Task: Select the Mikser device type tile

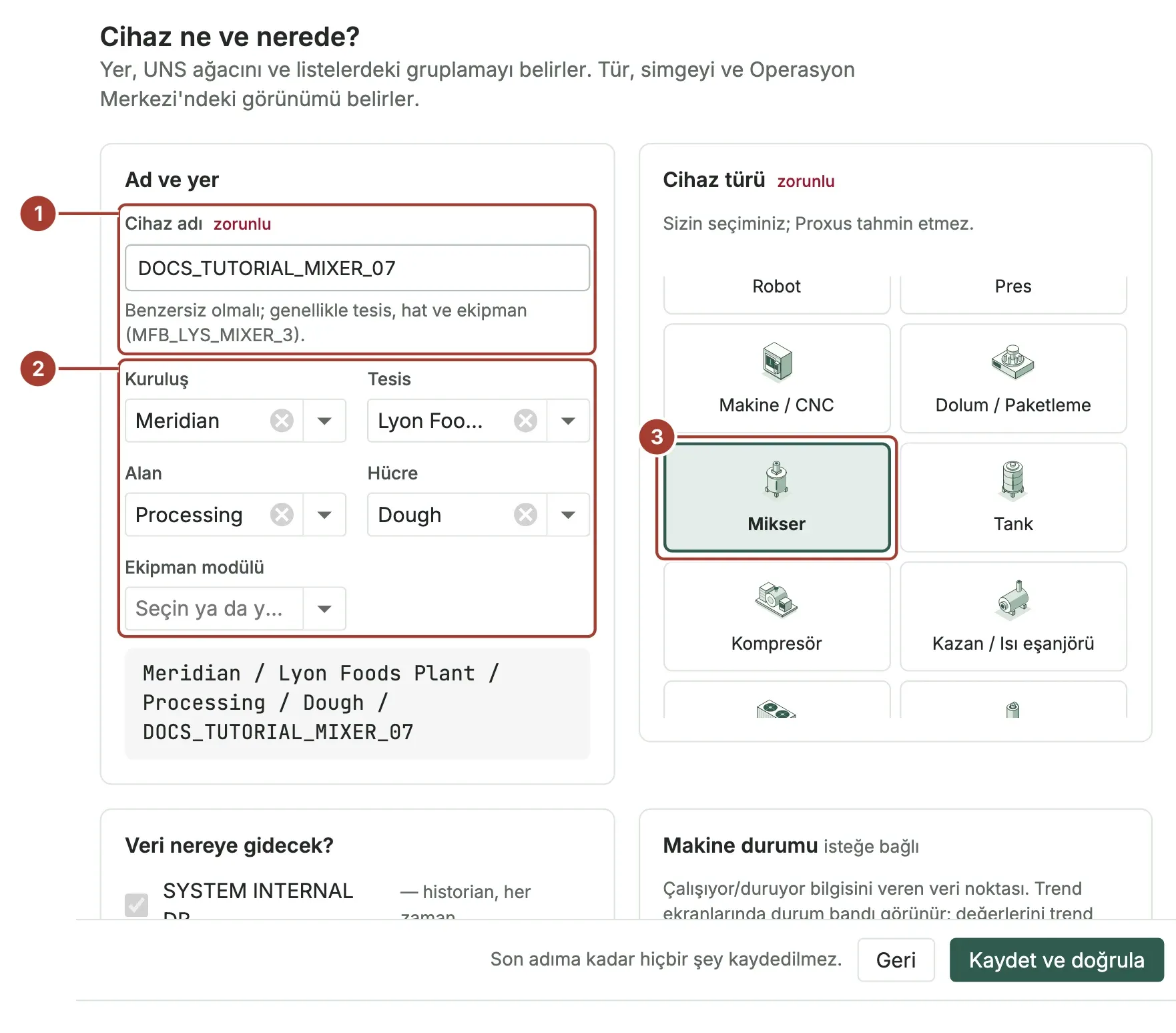Action: [x=777, y=497]
